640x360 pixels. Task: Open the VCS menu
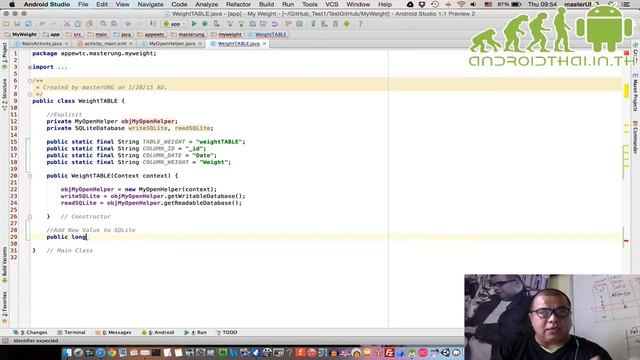click(331, 4)
